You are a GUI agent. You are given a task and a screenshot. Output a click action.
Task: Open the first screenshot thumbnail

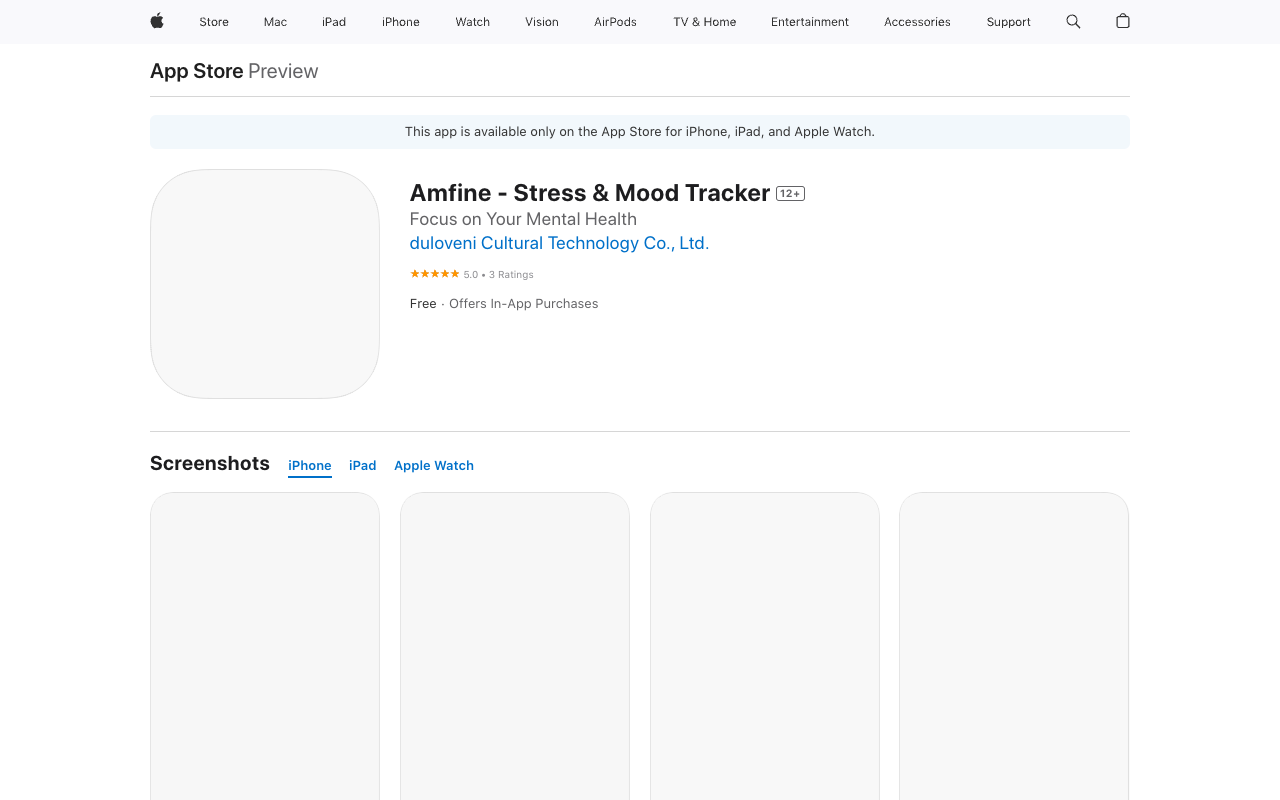(265, 646)
